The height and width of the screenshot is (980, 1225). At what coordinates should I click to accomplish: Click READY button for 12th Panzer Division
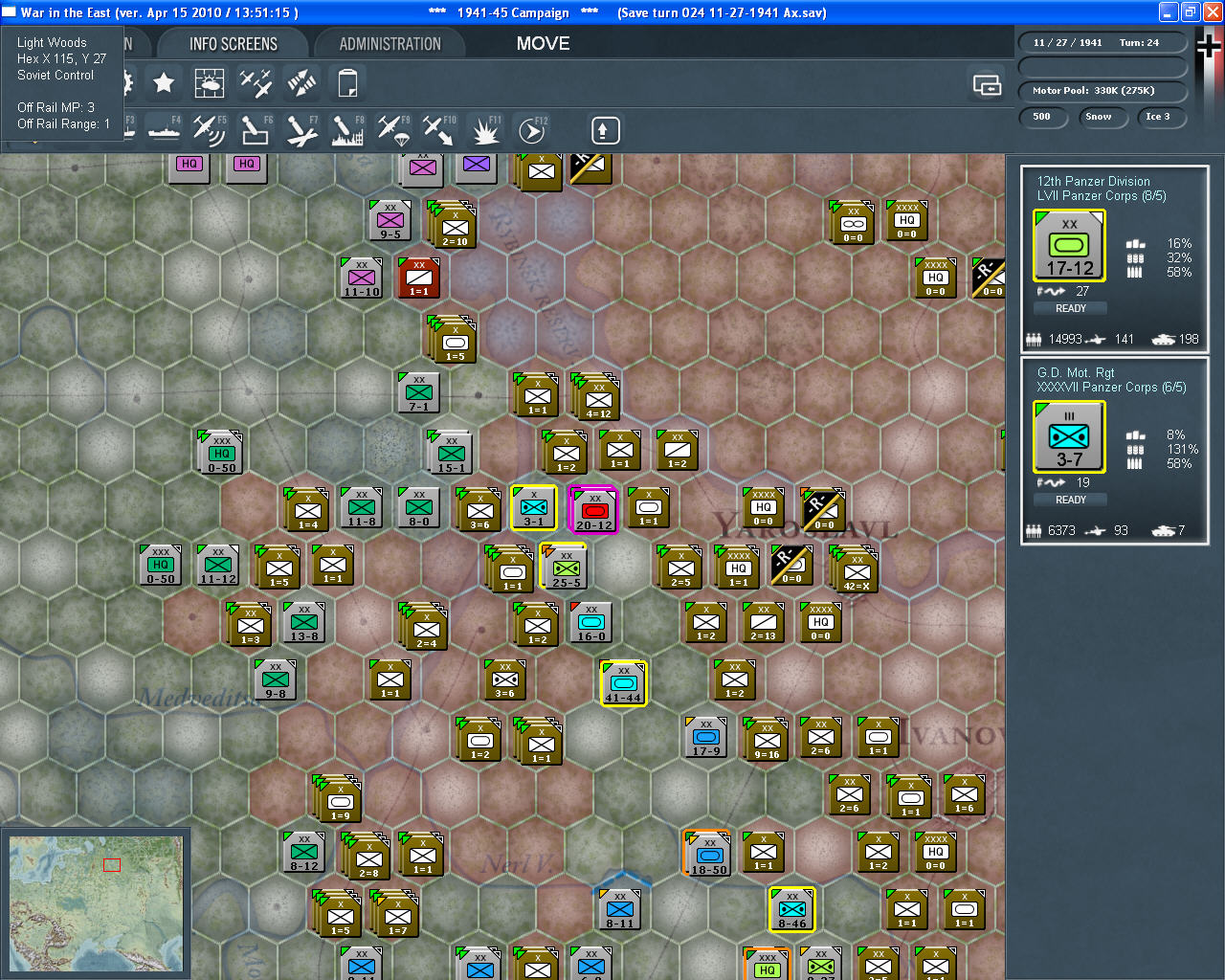tap(1070, 308)
